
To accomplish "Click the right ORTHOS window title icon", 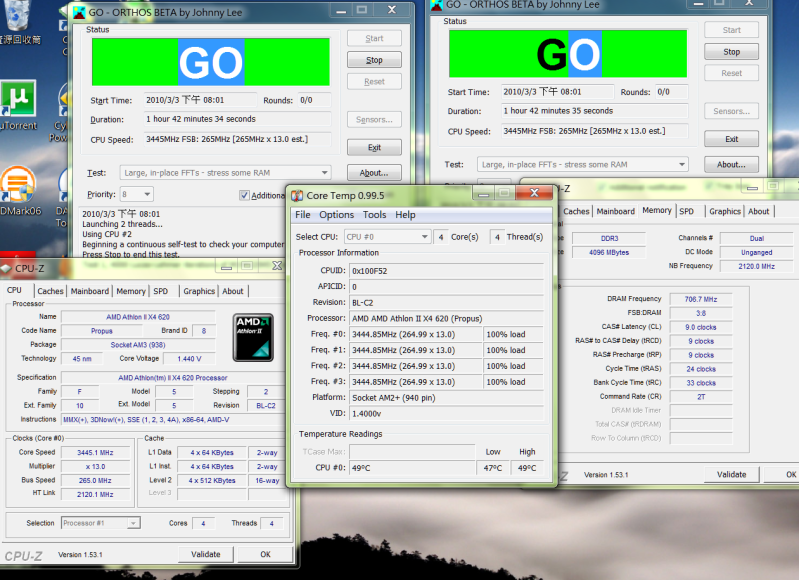I will coord(439,5).
